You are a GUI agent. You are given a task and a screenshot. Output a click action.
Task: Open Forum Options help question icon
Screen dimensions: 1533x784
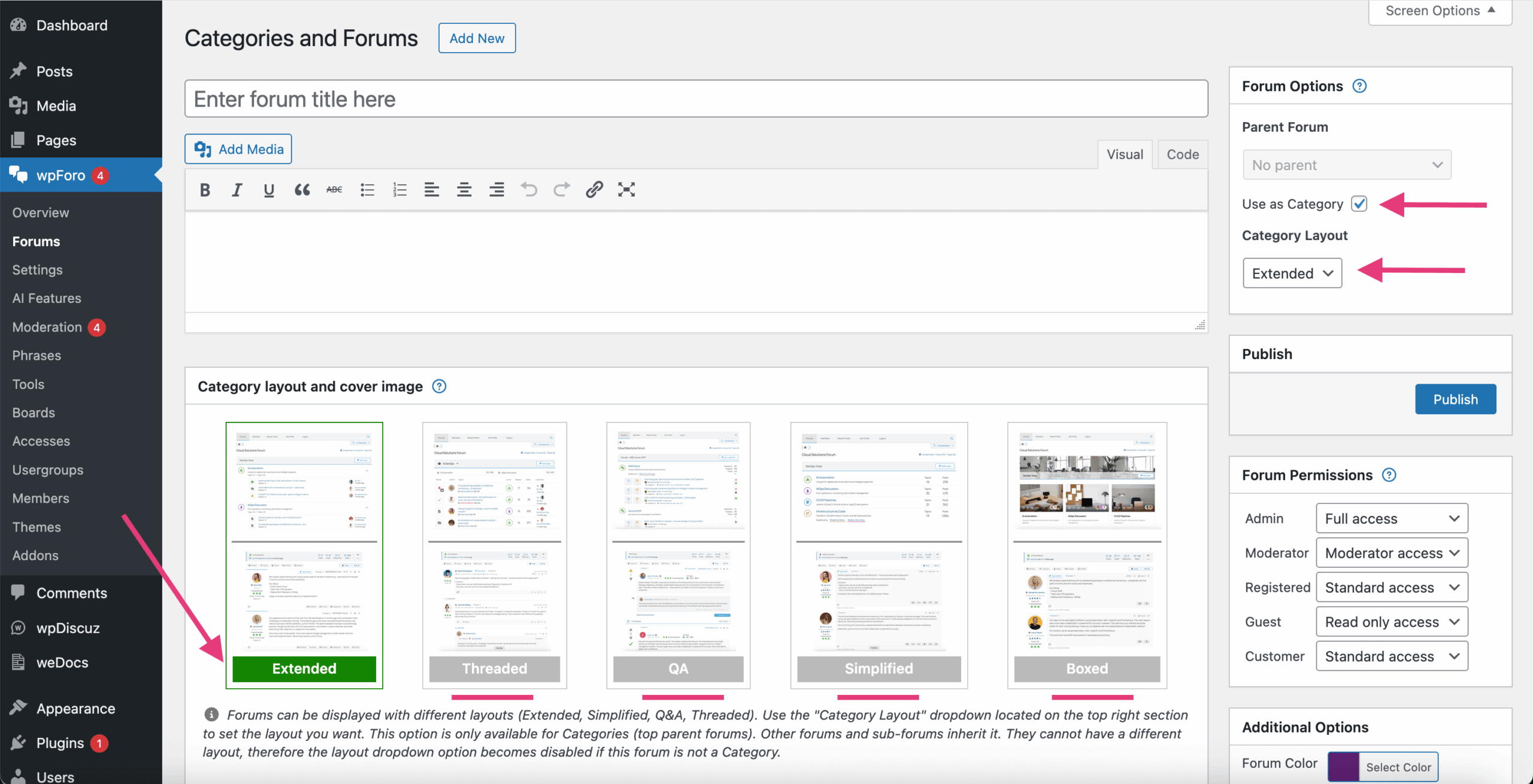(1359, 86)
